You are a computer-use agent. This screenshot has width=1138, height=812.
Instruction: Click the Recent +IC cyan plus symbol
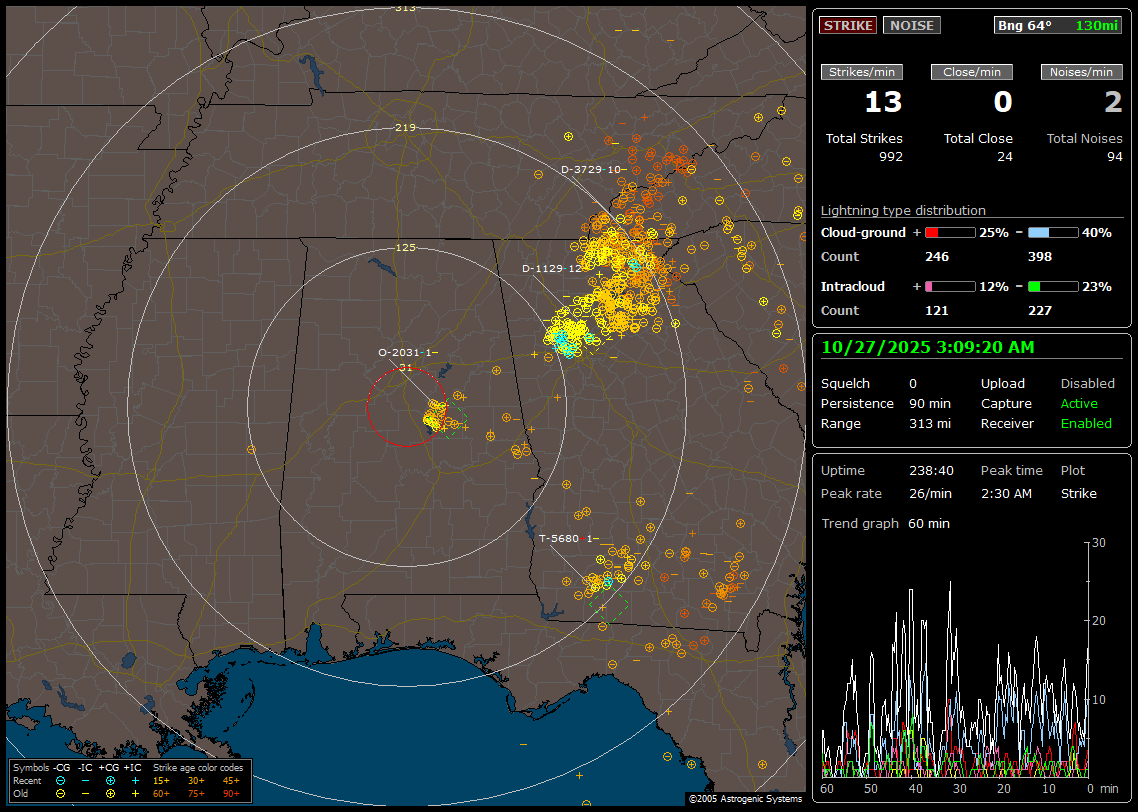tap(135, 780)
